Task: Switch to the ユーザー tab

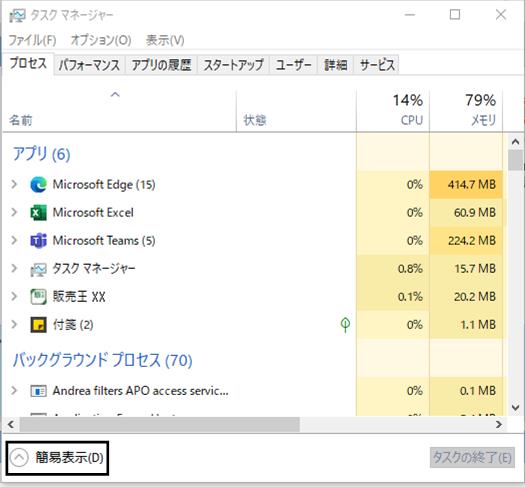Action: click(x=293, y=65)
